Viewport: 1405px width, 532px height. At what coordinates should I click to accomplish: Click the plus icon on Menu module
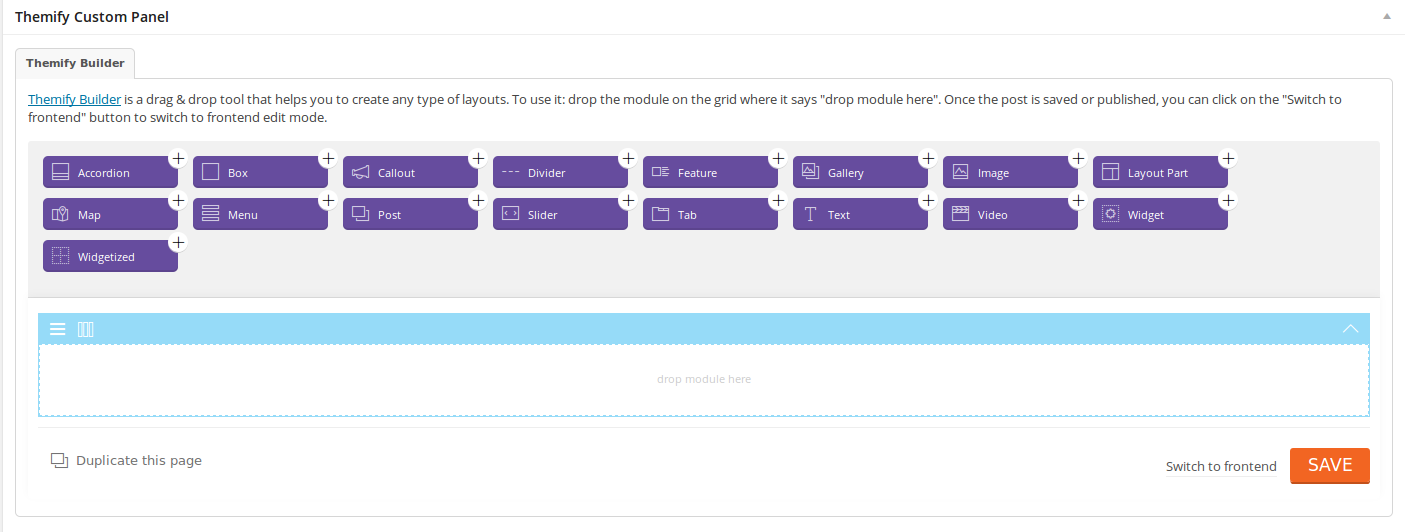(x=327, y=200)
